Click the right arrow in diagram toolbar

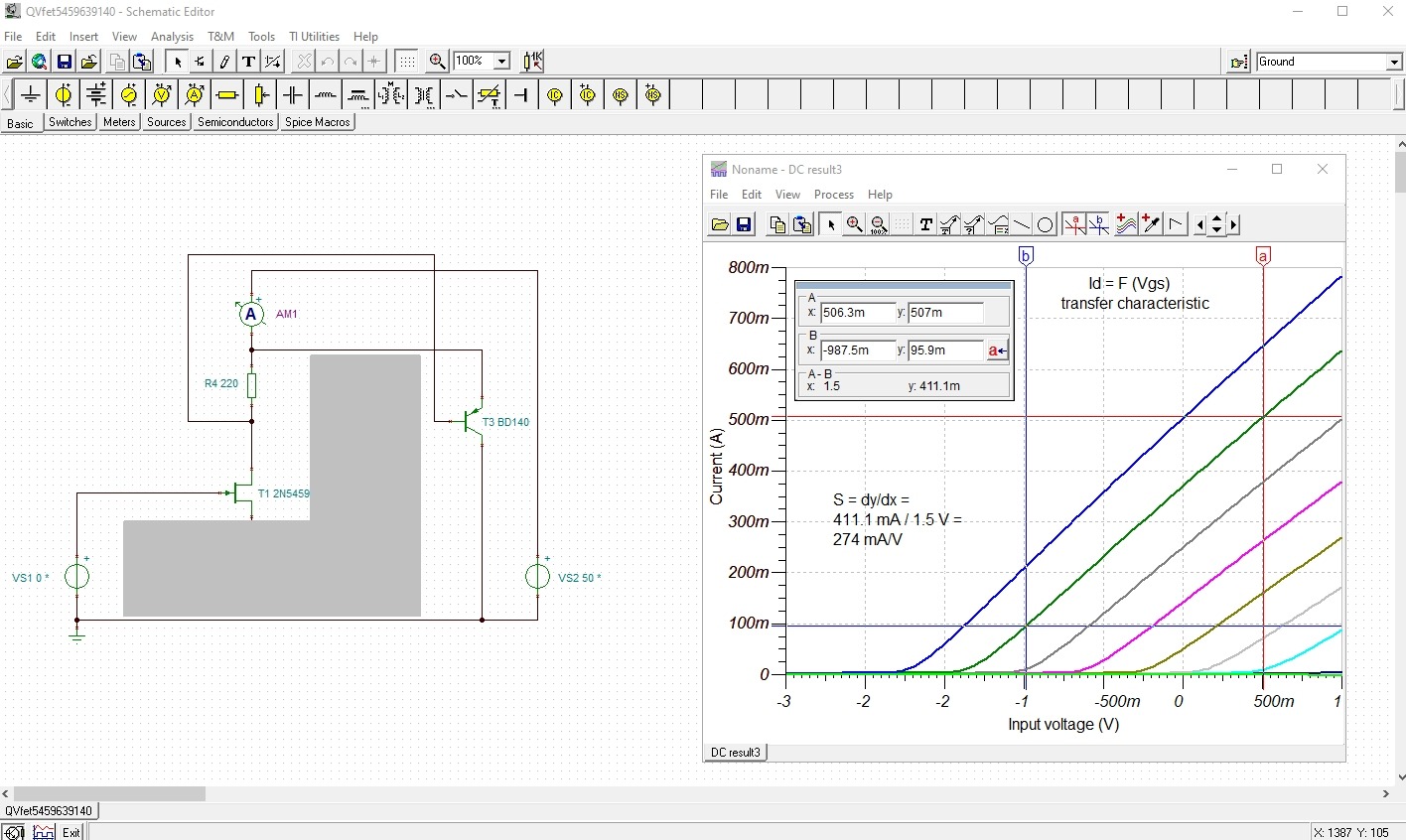[1234, 225]
